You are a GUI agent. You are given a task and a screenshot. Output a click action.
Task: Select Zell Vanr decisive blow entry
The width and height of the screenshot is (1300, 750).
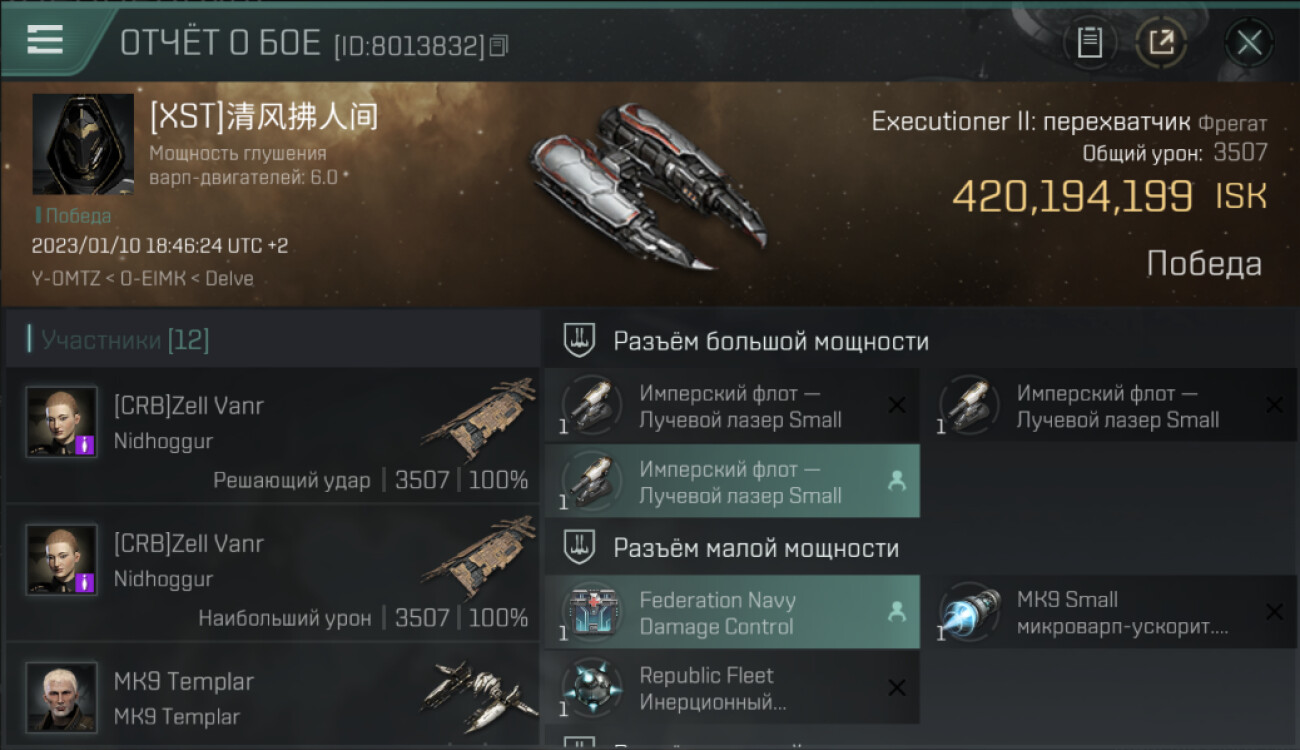coord(272,435)
